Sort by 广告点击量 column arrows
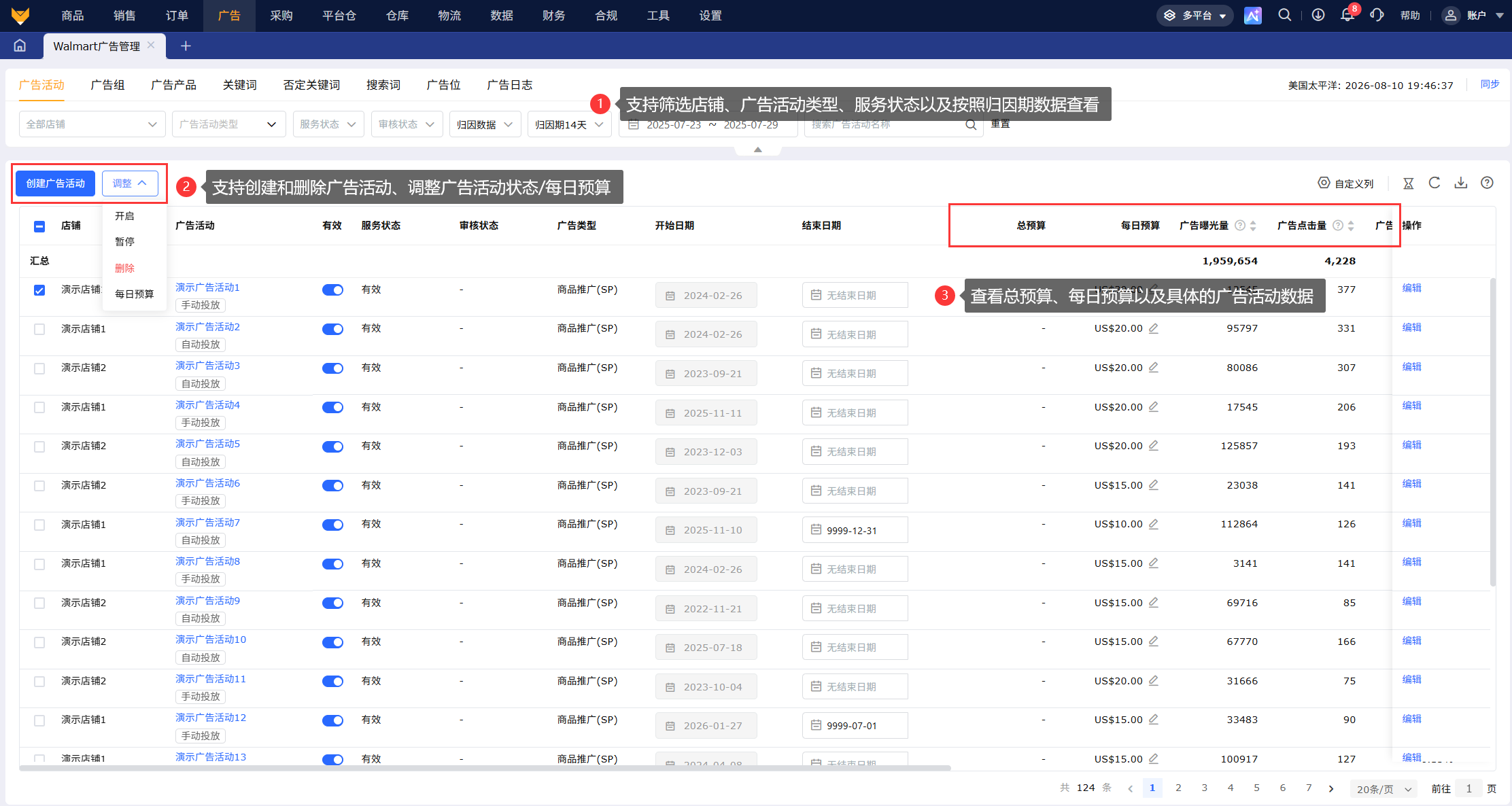This screenshot has height=806, width=1512. [x=1351, y=226]
